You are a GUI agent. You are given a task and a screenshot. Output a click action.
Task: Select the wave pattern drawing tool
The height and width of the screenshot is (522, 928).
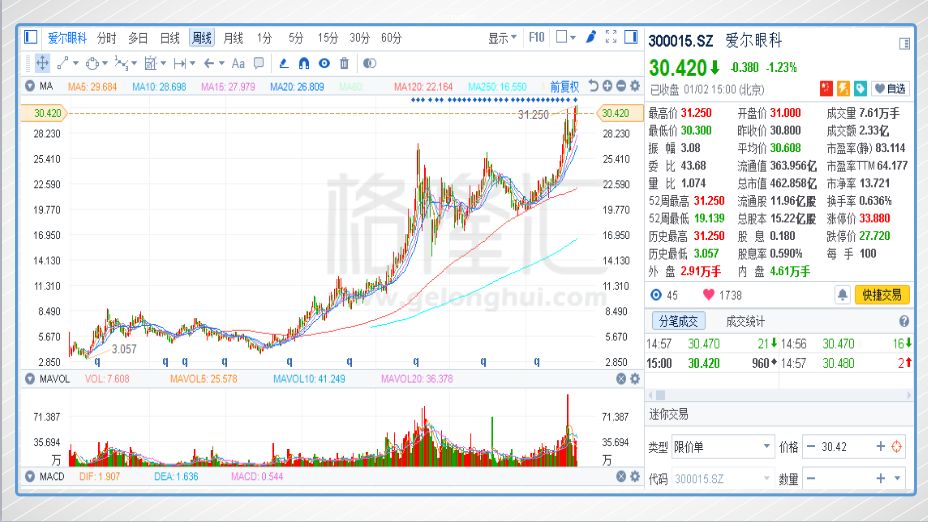point(121,63)
